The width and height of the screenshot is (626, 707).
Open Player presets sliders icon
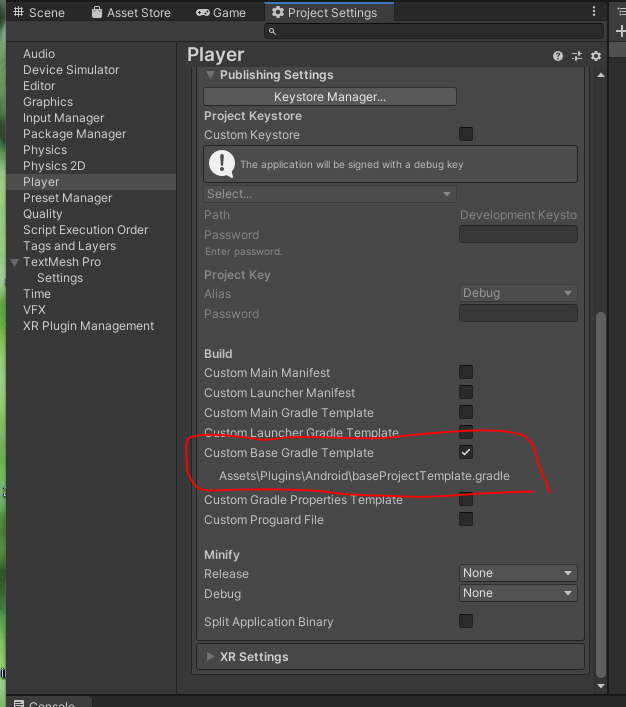click(577, 56)
